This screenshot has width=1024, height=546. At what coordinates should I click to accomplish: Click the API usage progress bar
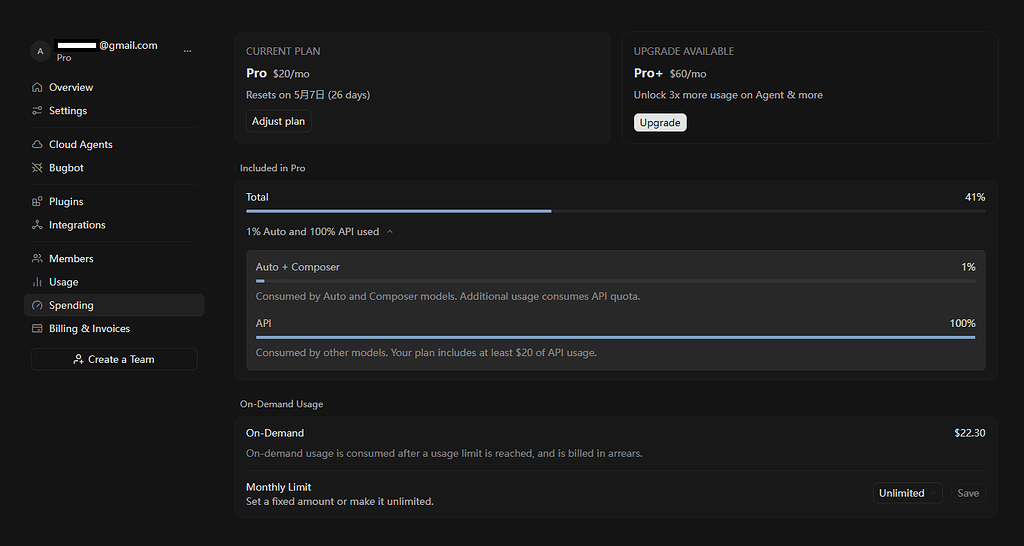(x=616, y=338)
